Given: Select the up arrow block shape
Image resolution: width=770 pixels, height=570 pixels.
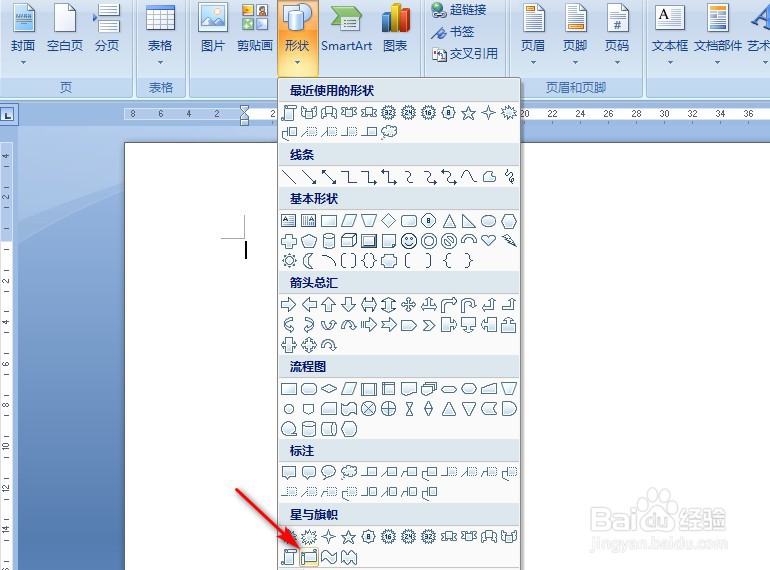Looking at the screenshot, I should pyautogui.click(x=329, y=305).
